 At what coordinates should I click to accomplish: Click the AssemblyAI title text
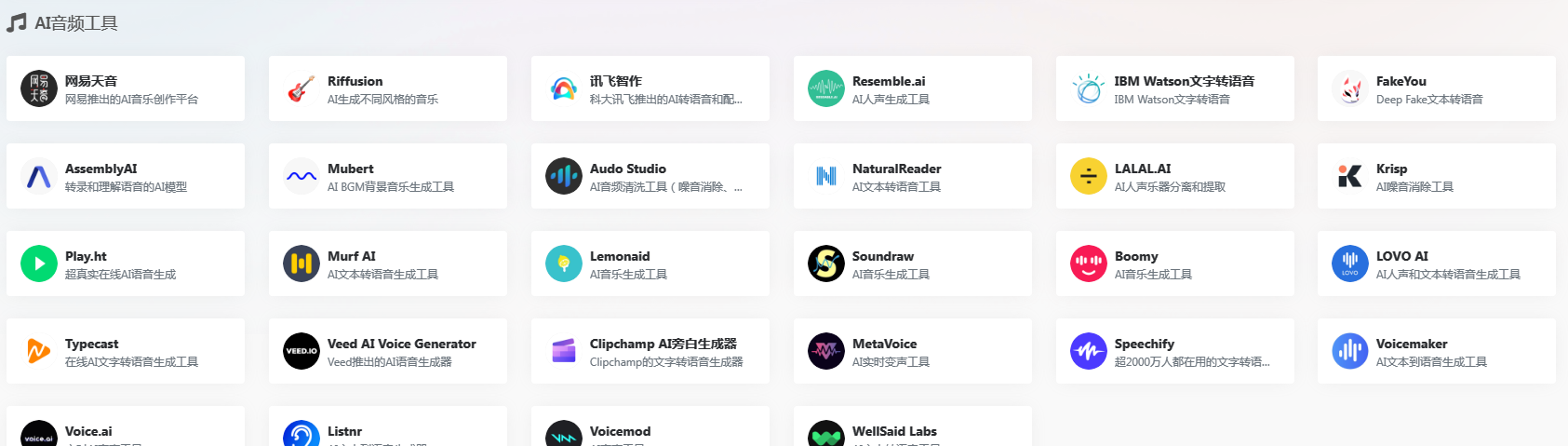click(101, 169)
